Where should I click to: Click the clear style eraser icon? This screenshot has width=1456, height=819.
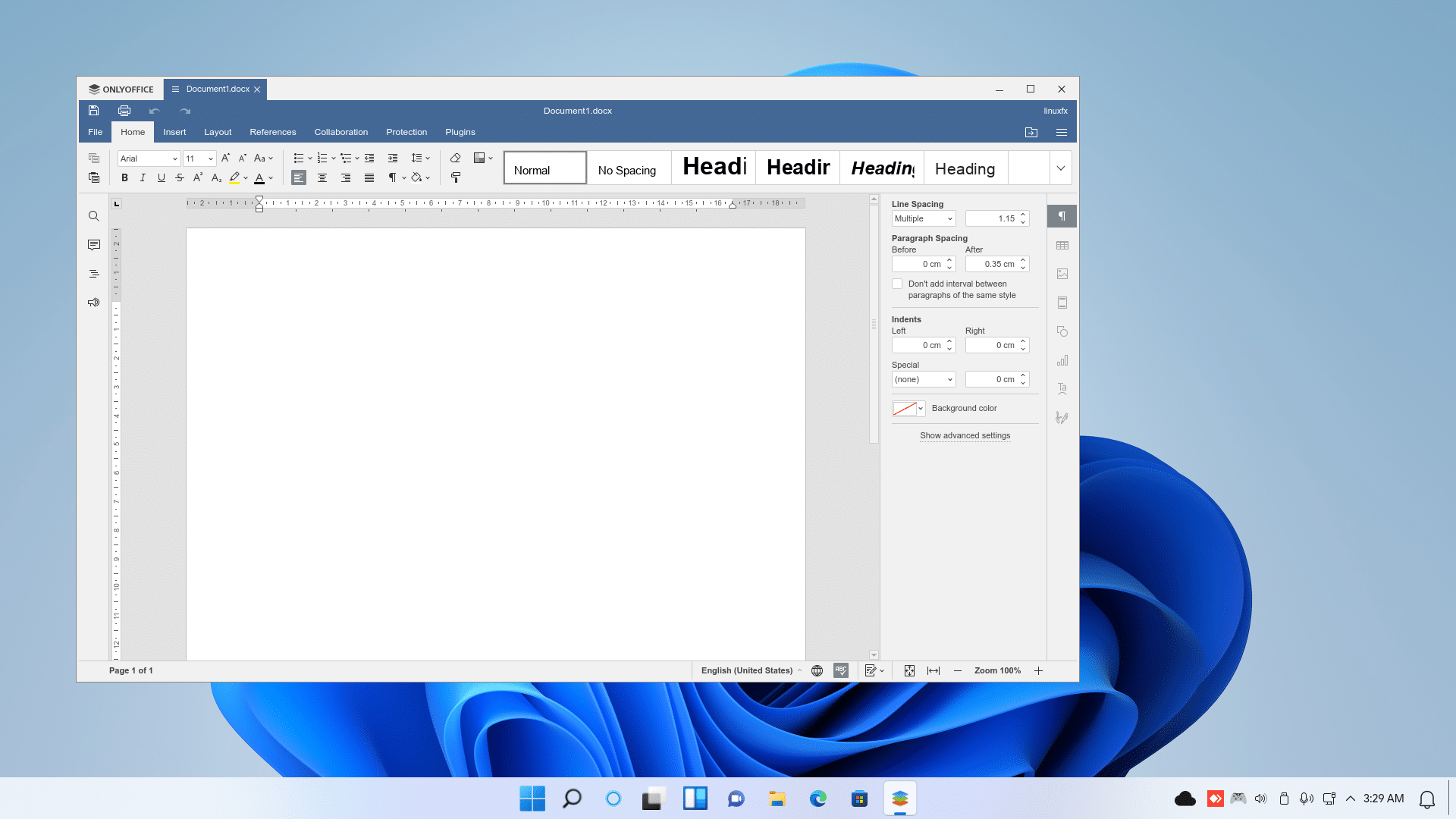455,158
